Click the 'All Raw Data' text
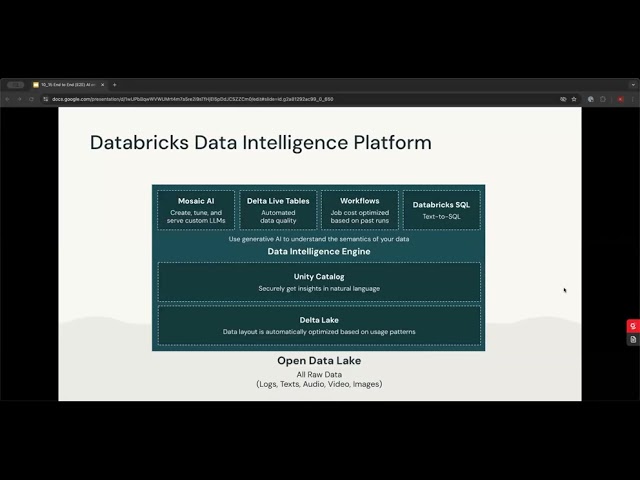The image size is (640, 480). tap(319, 374)
